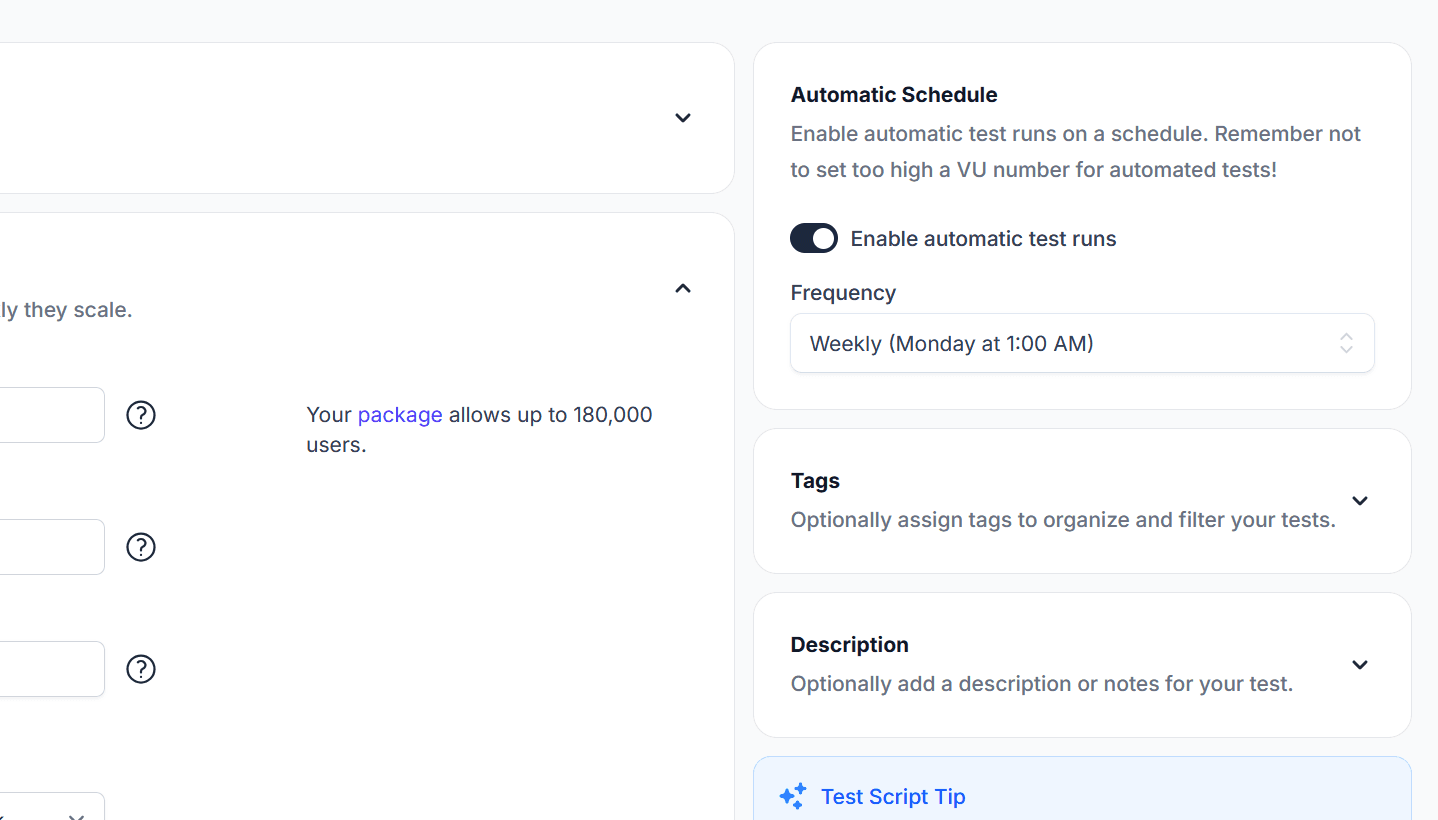Click the up/down arrows in the Frequency field

(1346, 343)
